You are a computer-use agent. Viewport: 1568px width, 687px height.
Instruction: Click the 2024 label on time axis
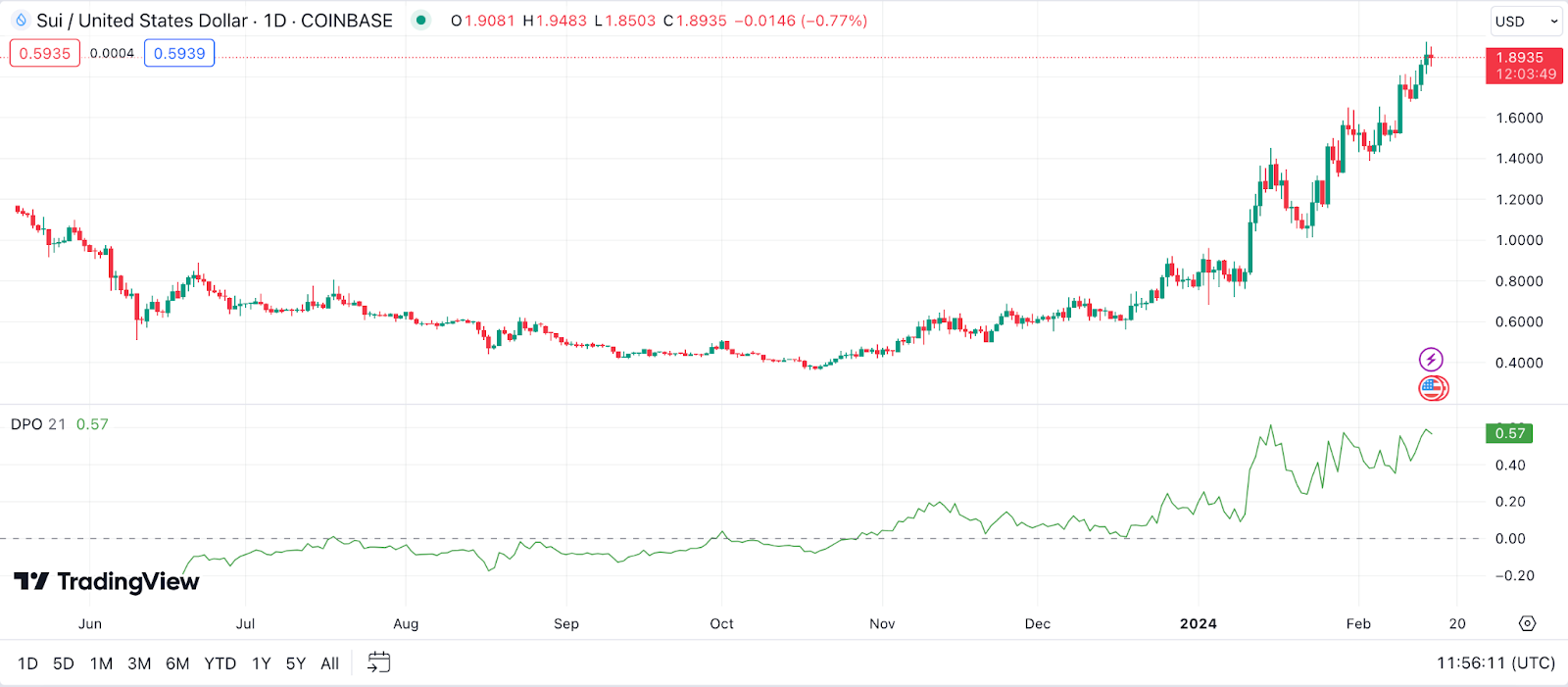(1198, 623)
